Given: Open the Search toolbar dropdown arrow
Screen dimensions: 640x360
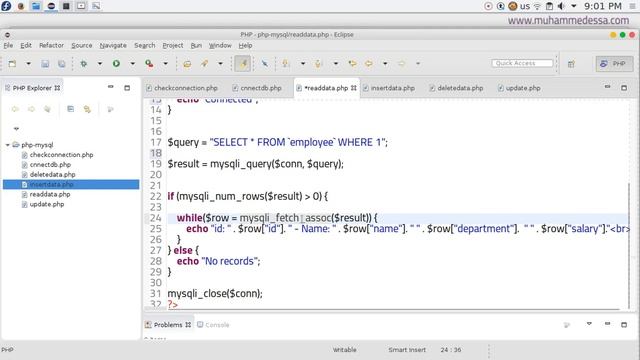Looking at the screenshot, I should [x=220, y=64].
